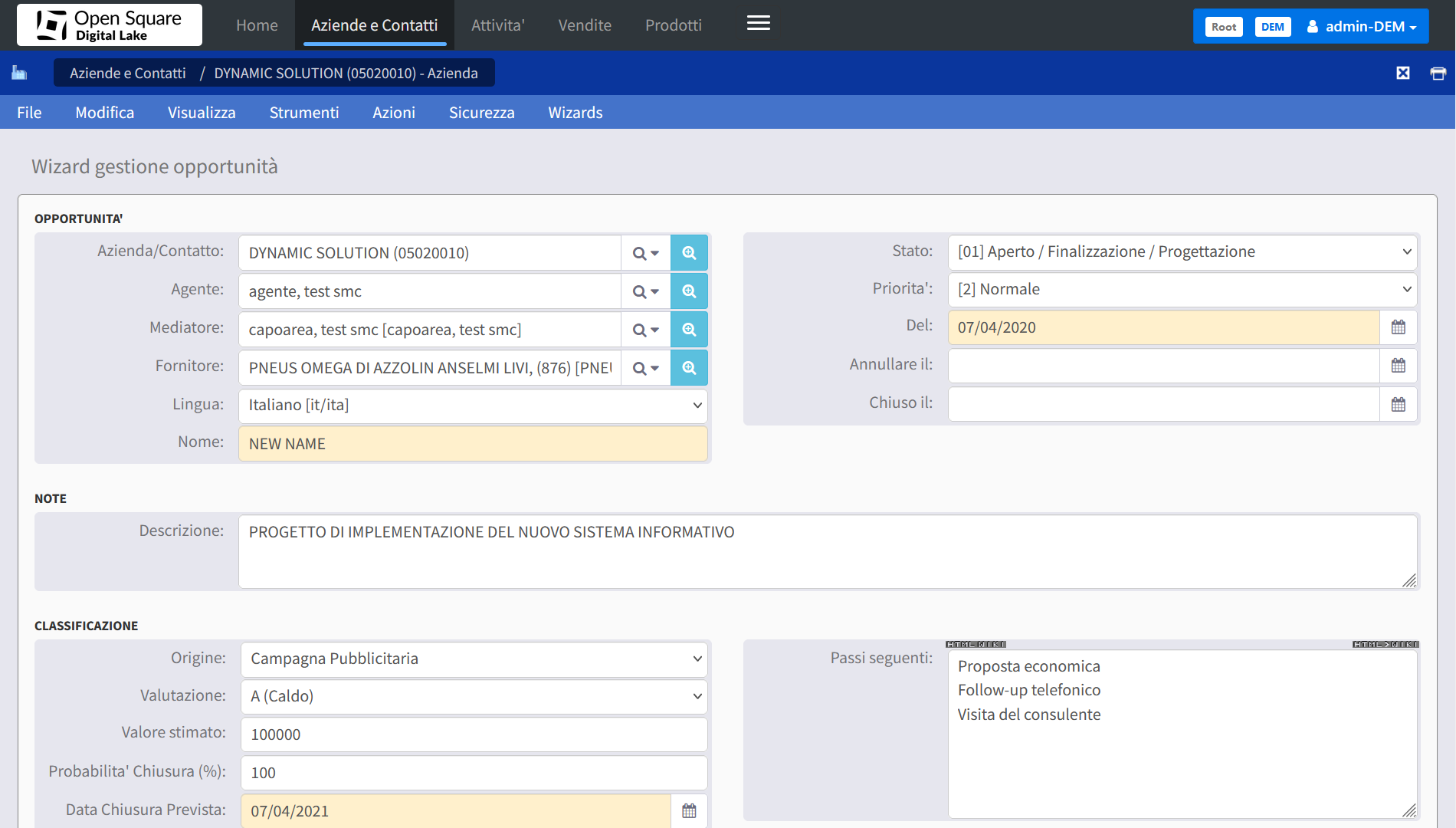The image size is (1456, 828).
Task: Click the Nome field with NEW NAME
Action: pos(473,444)
